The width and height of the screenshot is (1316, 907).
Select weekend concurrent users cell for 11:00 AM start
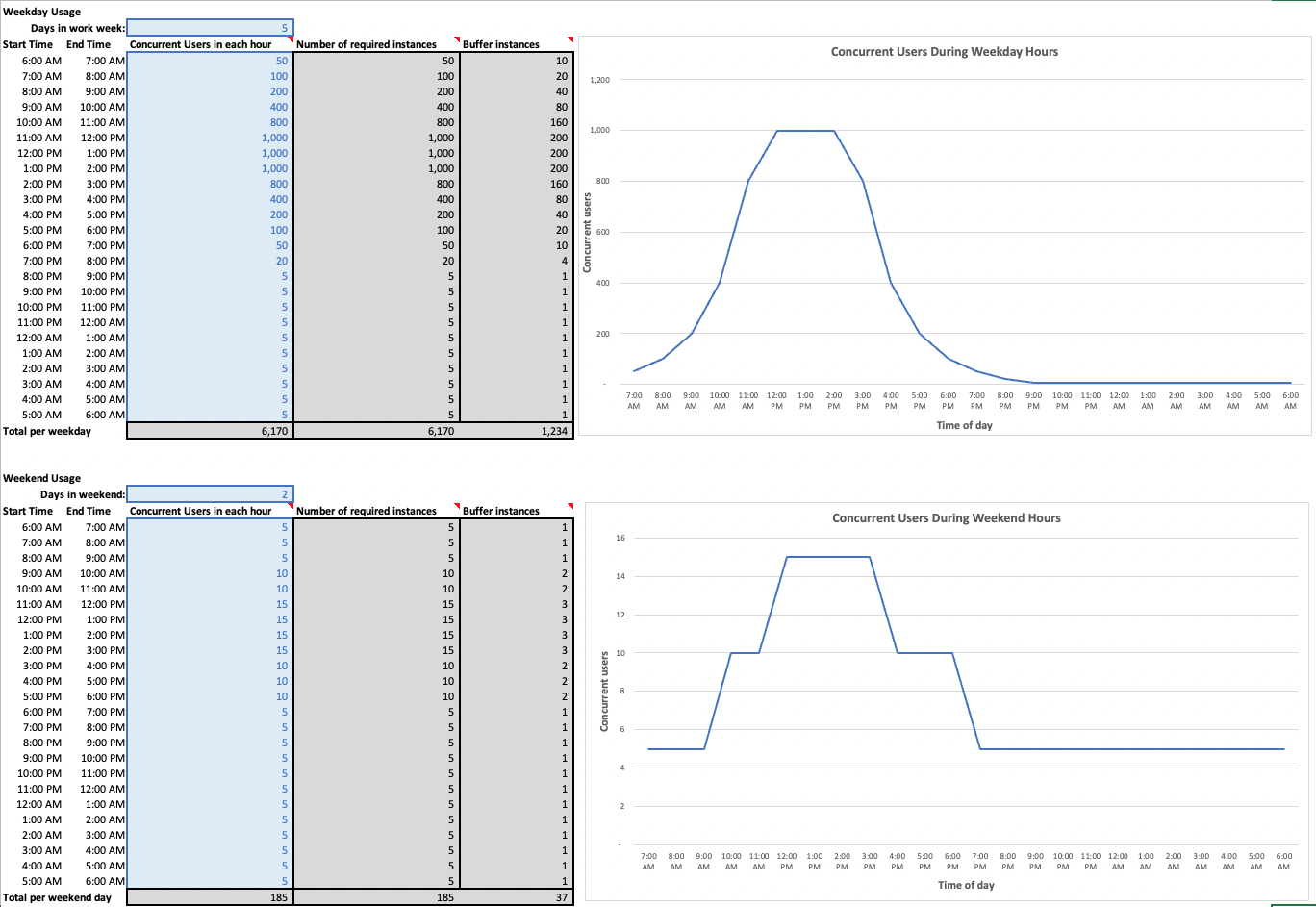tap(210, 604)
